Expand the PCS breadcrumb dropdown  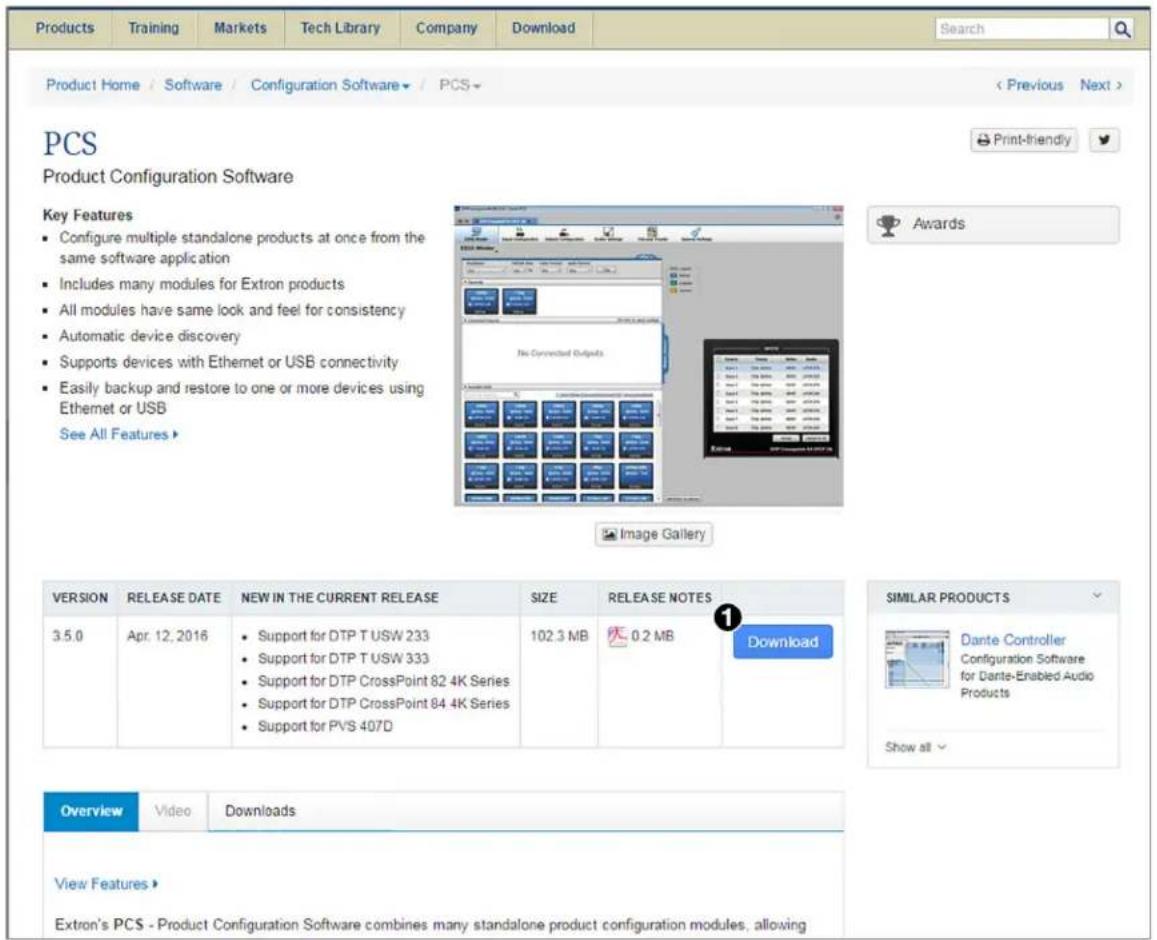(460, 85)
